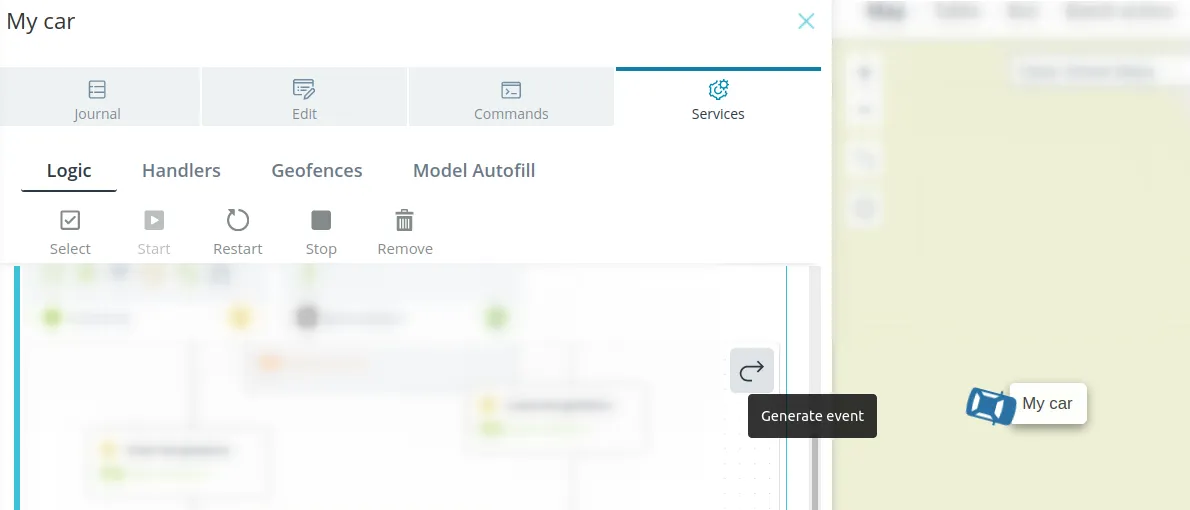
Task: Switch to the Handlers sub-tab
Action: (x=181, y=171)
